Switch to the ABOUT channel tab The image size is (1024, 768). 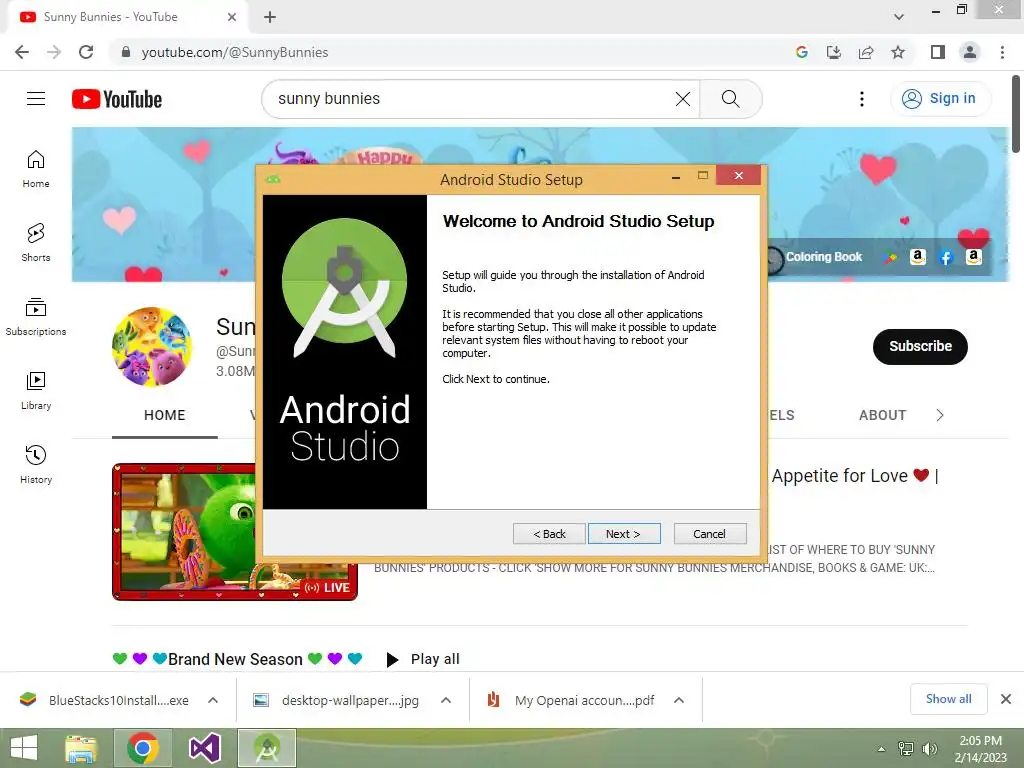[x=882, y=415]
